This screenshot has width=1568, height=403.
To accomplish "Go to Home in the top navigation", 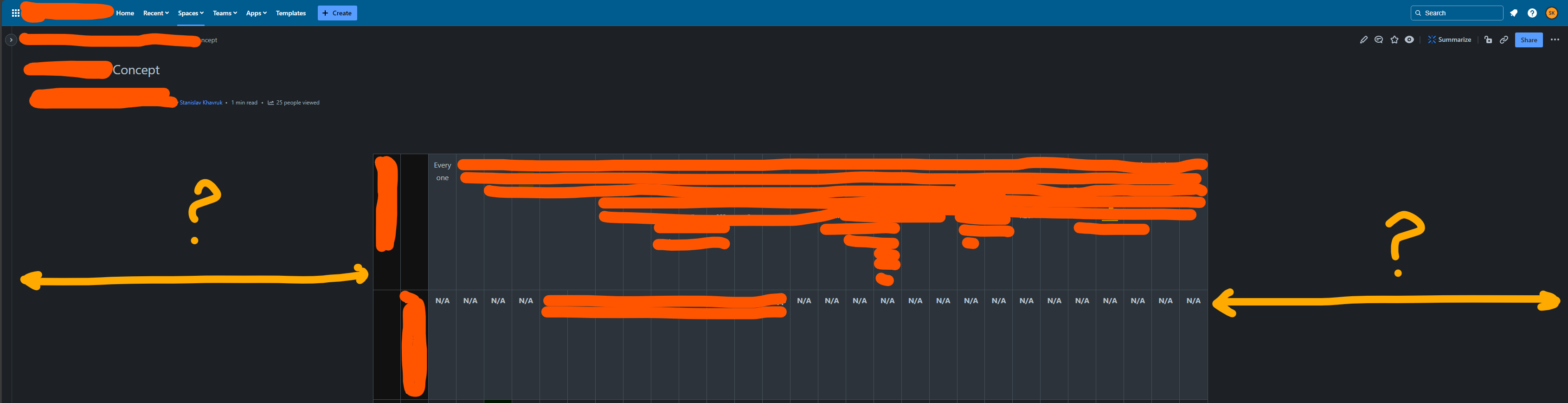I will 125,13.
